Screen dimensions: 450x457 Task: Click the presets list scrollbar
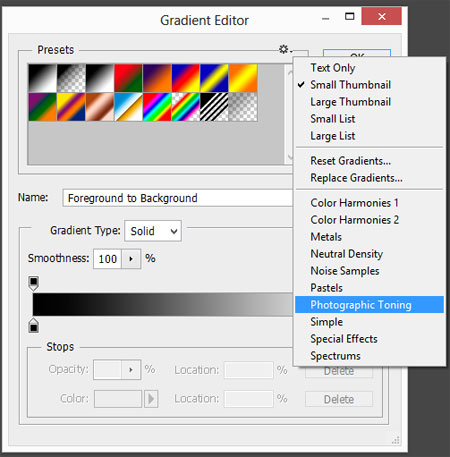pyautogui.click(x=289, y=114)
